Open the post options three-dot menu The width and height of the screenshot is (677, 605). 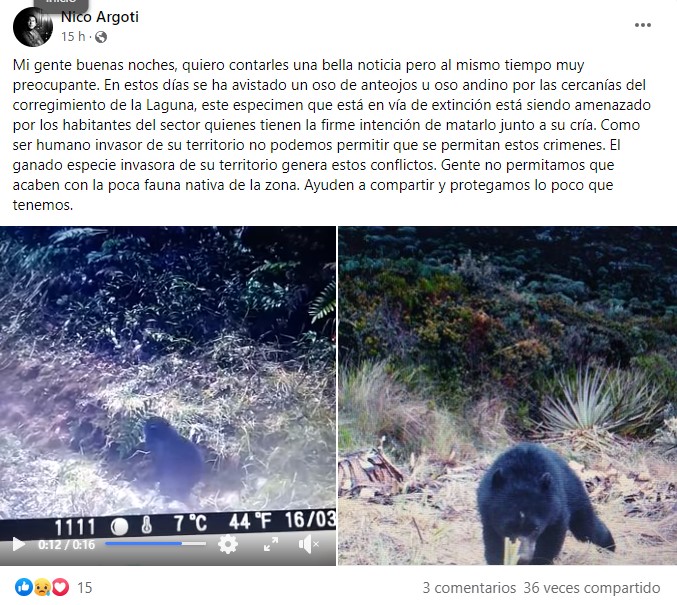[642, 25]
